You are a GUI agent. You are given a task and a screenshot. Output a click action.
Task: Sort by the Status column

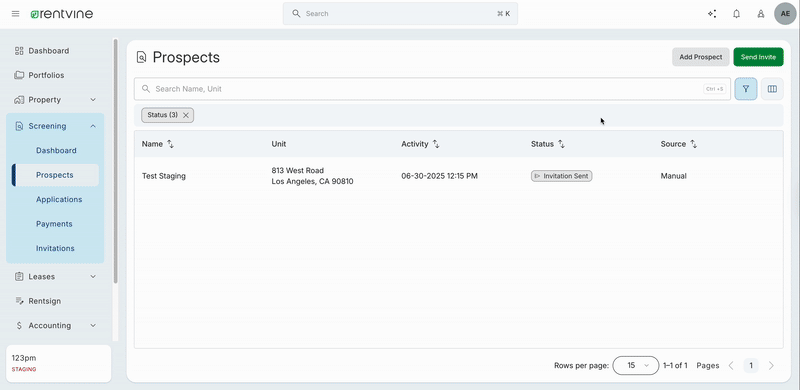pos(561,144)
